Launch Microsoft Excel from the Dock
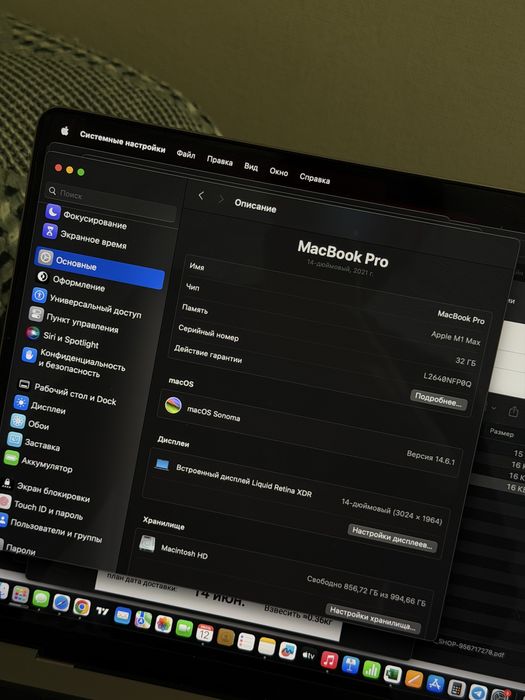The width and height of the screenshot is (525, 700). point(392,674)
